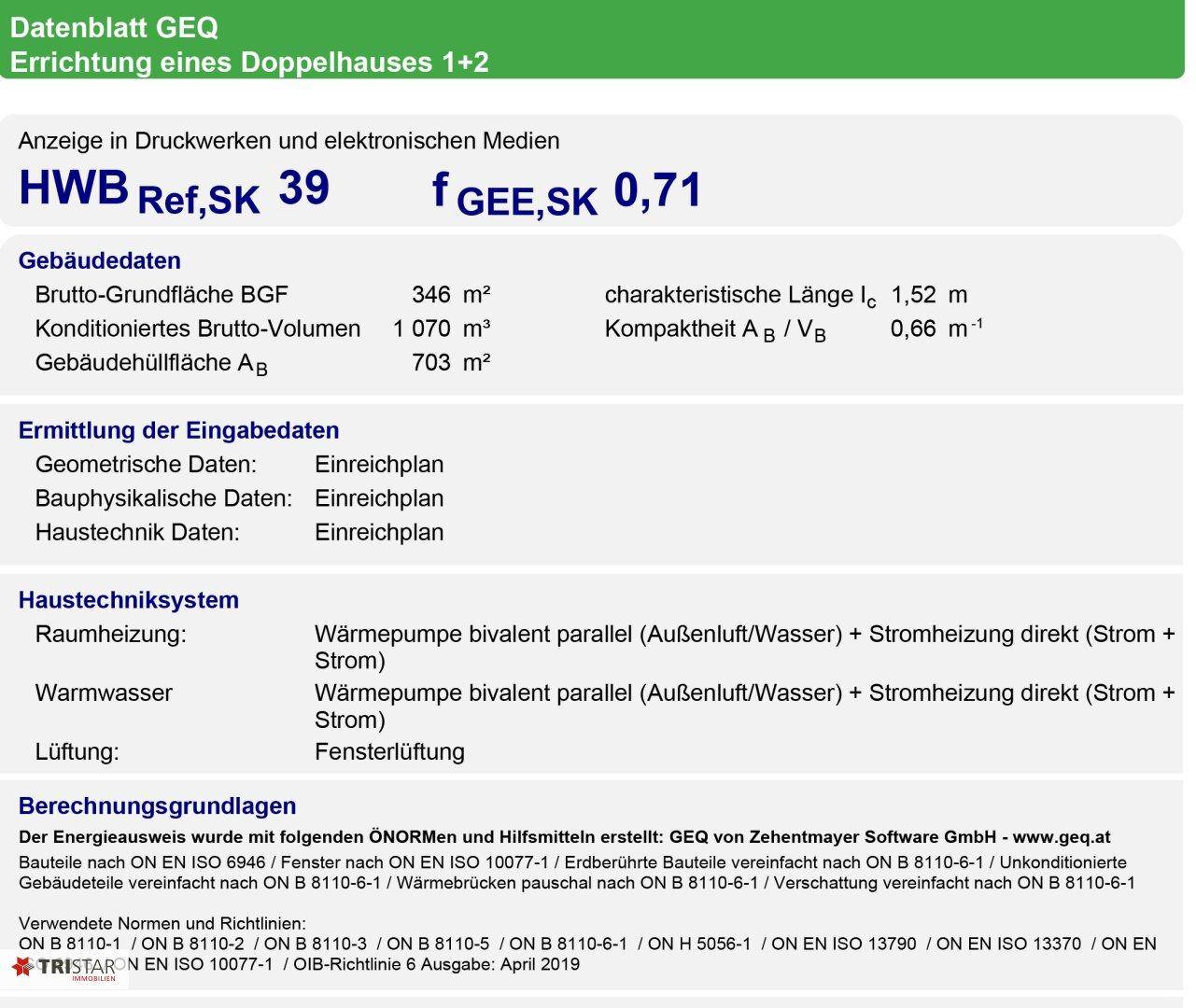Click the 'Geometrische Daten:' label
1196x1008 pixels.
(x=146, y=465)
